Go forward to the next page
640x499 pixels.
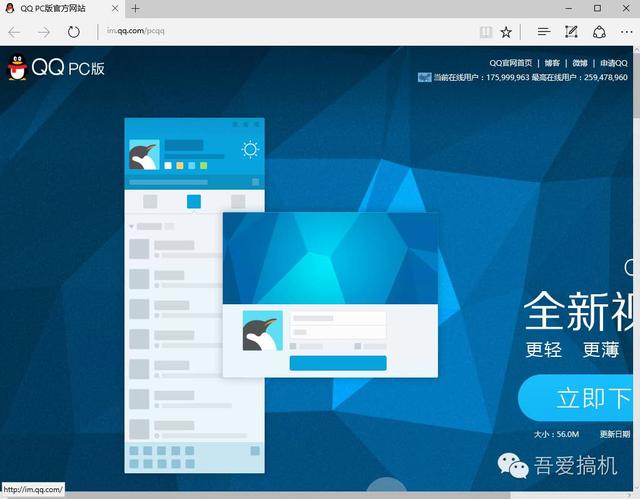(x=43, y=32)
